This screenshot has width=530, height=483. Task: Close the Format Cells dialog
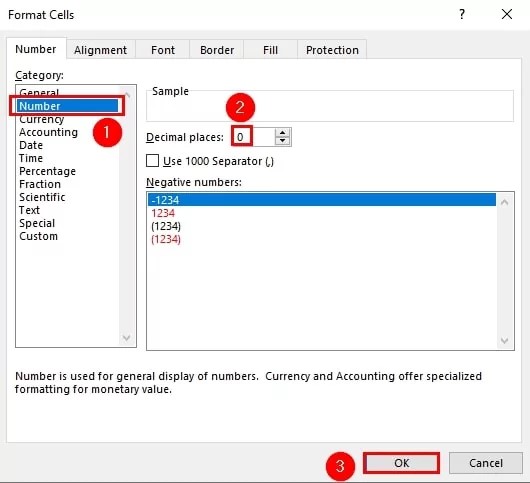pos(507,15)
